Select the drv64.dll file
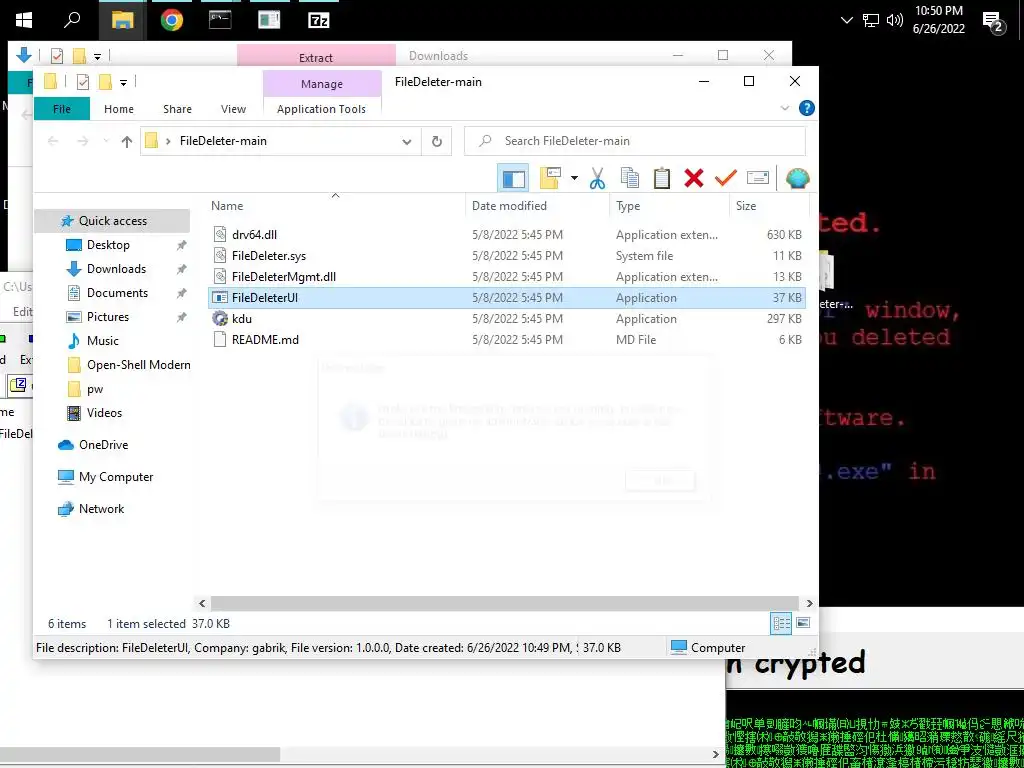The width and height of the screenshot is (1024, 768). click(x=507, y=234)
